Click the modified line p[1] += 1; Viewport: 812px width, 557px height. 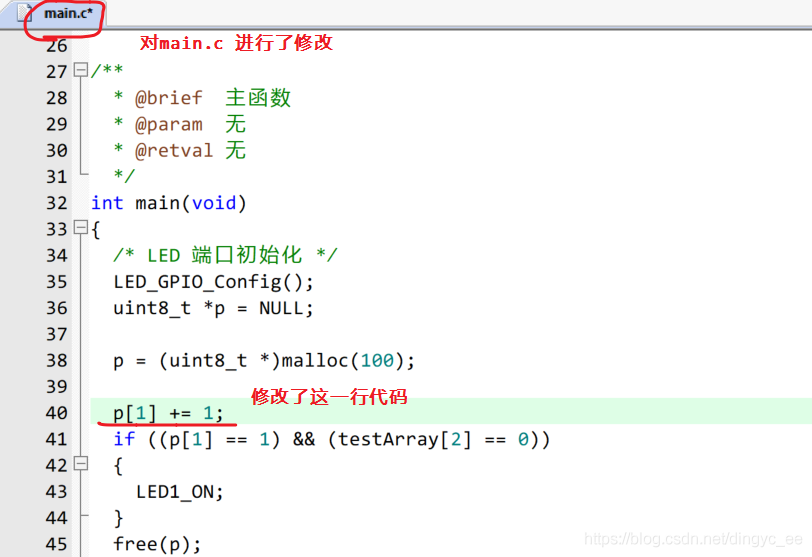pyautogui.click(x=168, y=413)
